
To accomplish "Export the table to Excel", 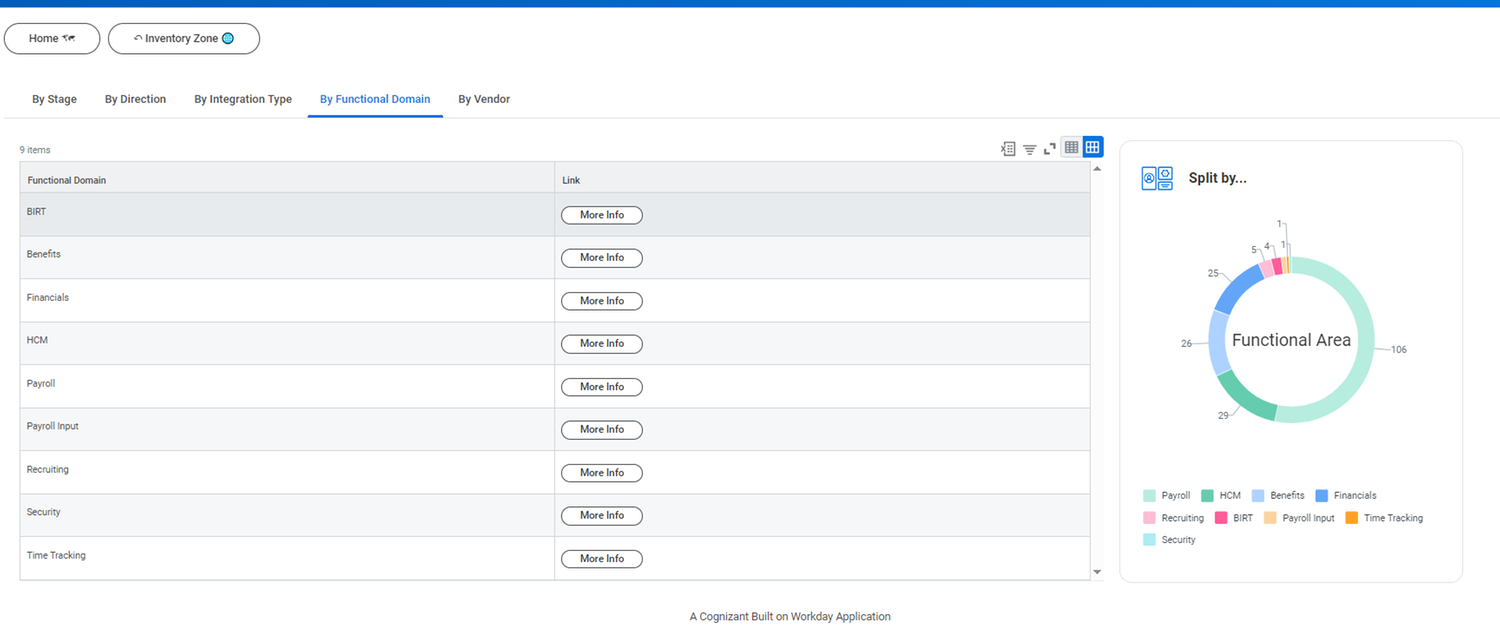I will (1008, 148).
